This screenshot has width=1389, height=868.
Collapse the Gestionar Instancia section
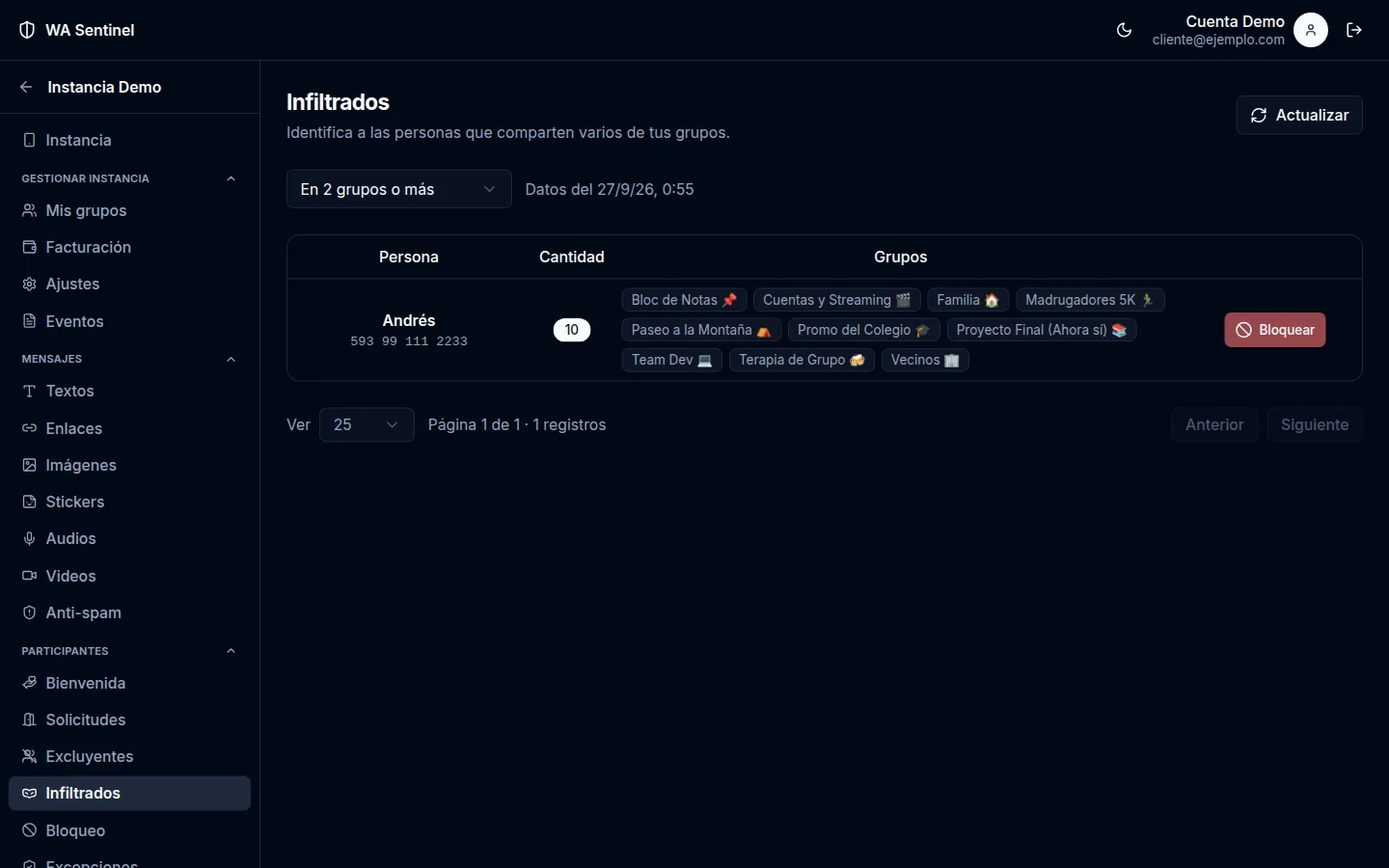(231, 178)
